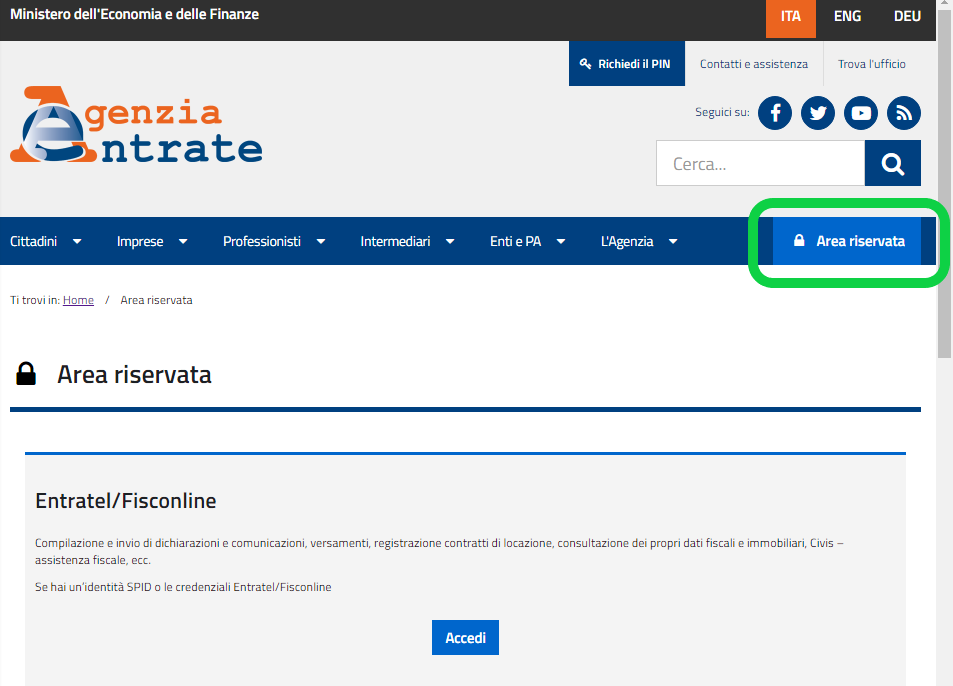The height and width of the screenshot is (686, 953).
Task: Click the 'Se hai un'identità SPID' text
Action: pos(183,587)
